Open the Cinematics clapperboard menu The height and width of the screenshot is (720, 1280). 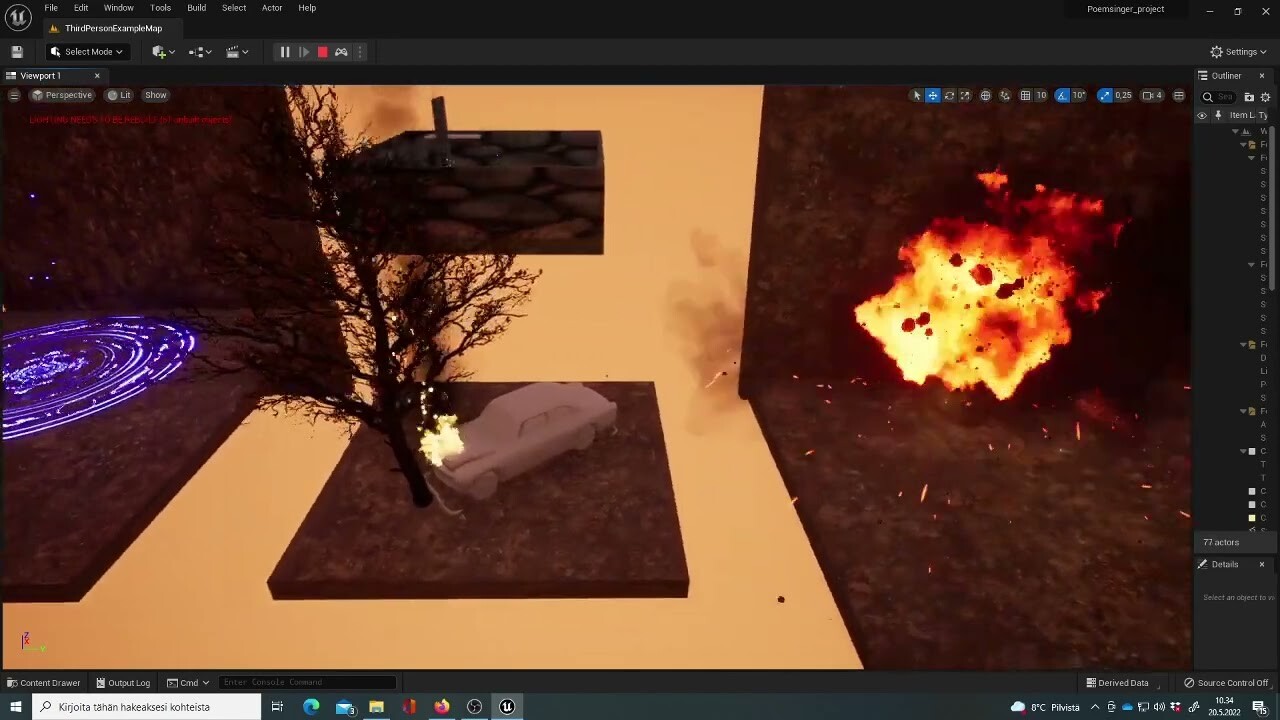(236, 51)
